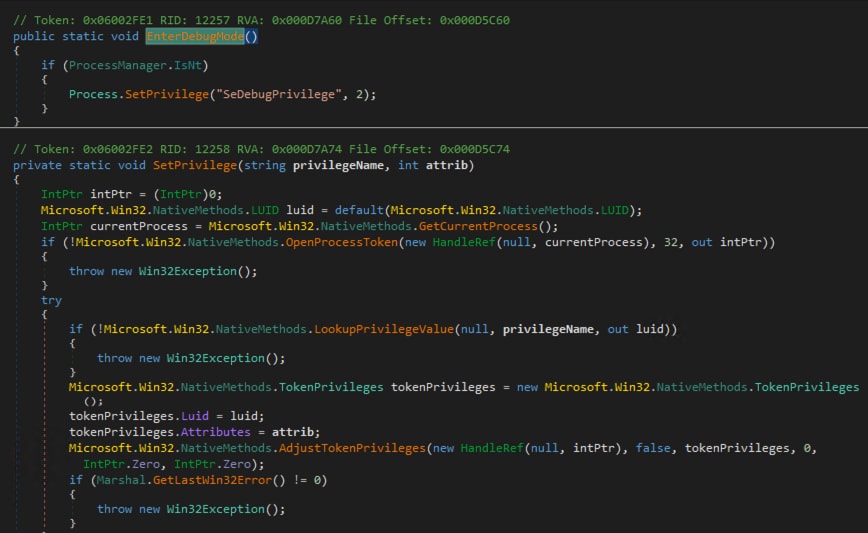Click the try keyword
The image size is (868, 533).
pyautogui.click(x=51, y=301)
